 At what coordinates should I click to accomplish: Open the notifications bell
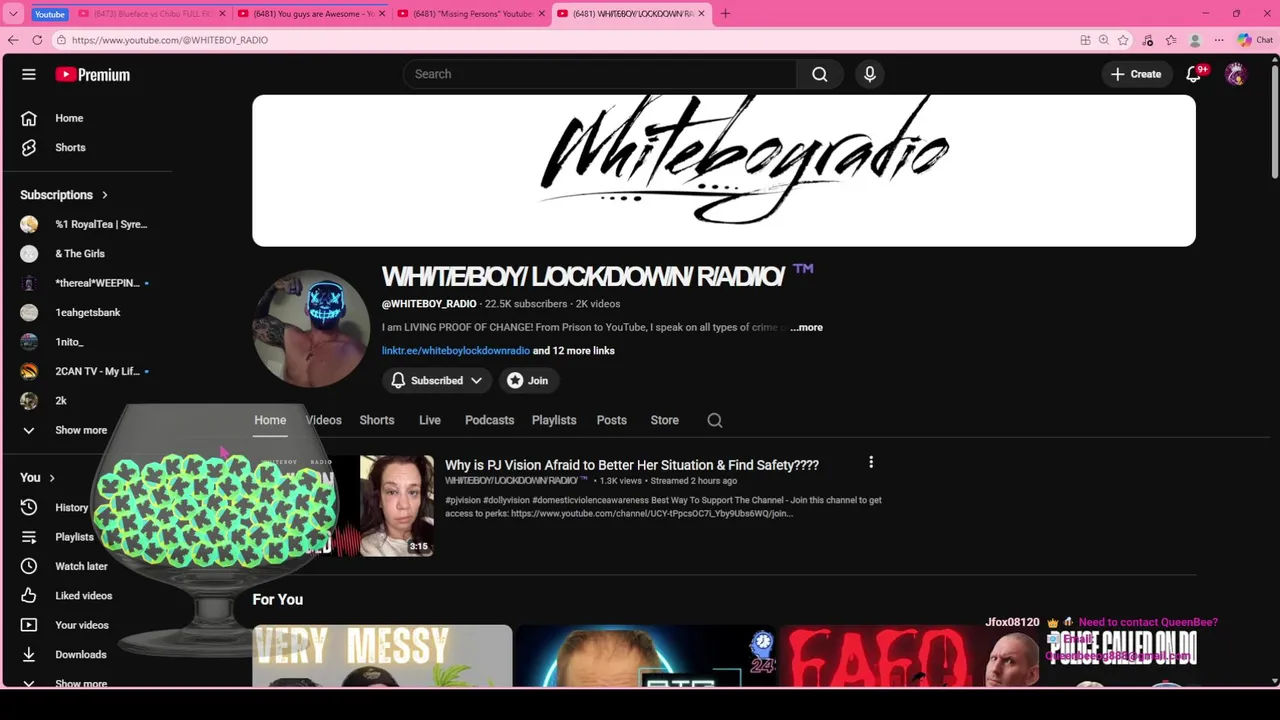[x=1194, y=74]
